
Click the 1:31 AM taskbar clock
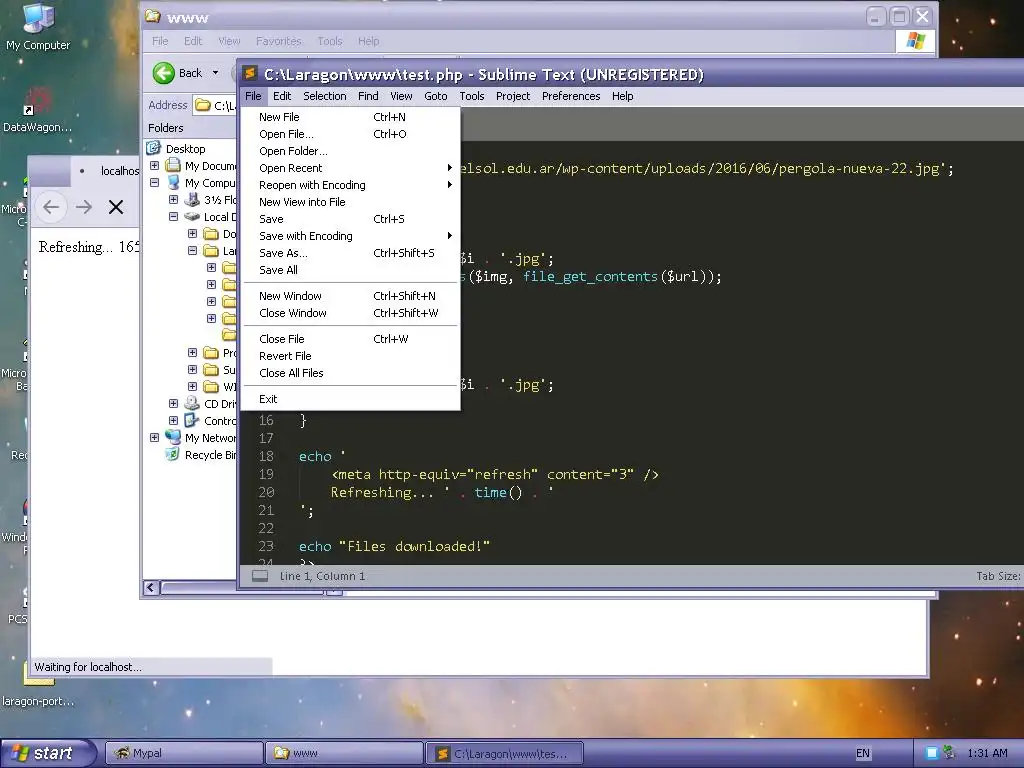(x=987, y=753)
